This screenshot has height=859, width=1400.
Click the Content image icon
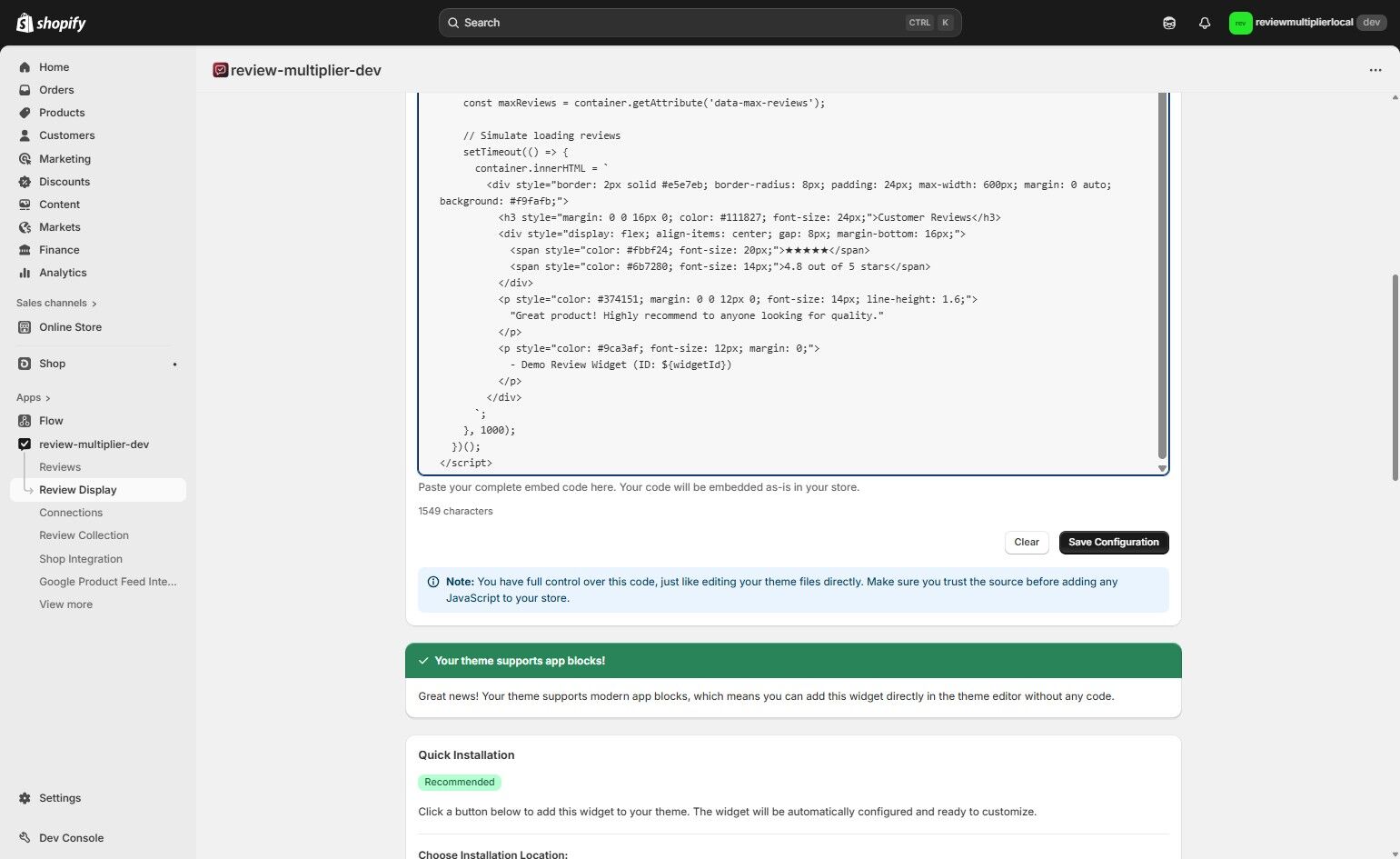pyautogui.click(x=25, y=205)
